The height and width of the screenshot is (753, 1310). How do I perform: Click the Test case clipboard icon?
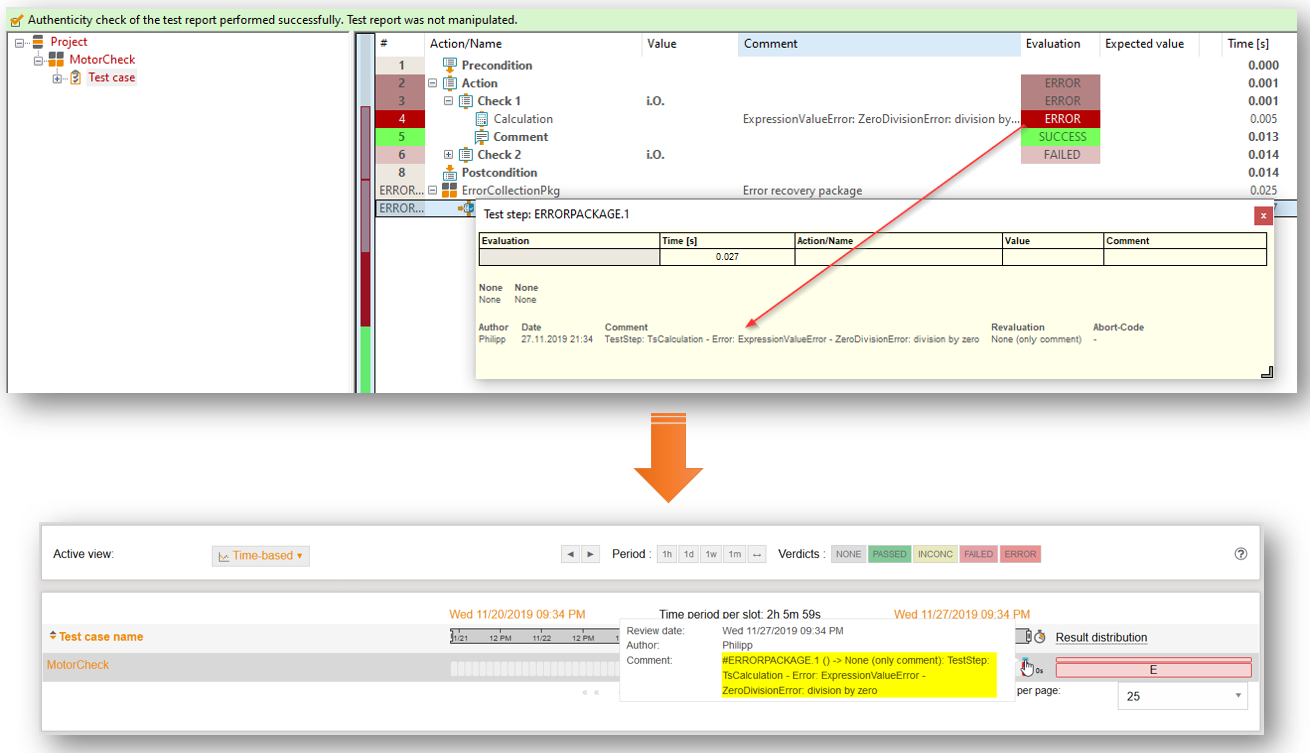click(75, 78)
